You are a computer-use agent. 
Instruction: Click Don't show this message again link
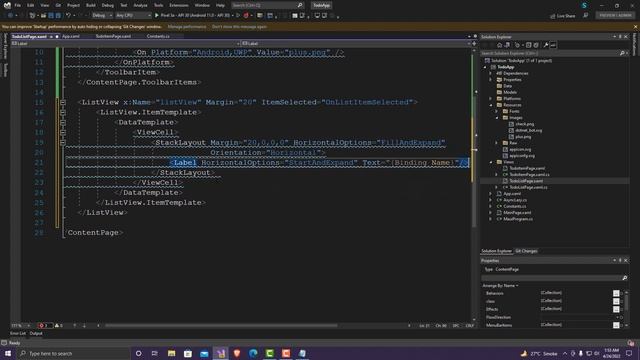[239, 27]
